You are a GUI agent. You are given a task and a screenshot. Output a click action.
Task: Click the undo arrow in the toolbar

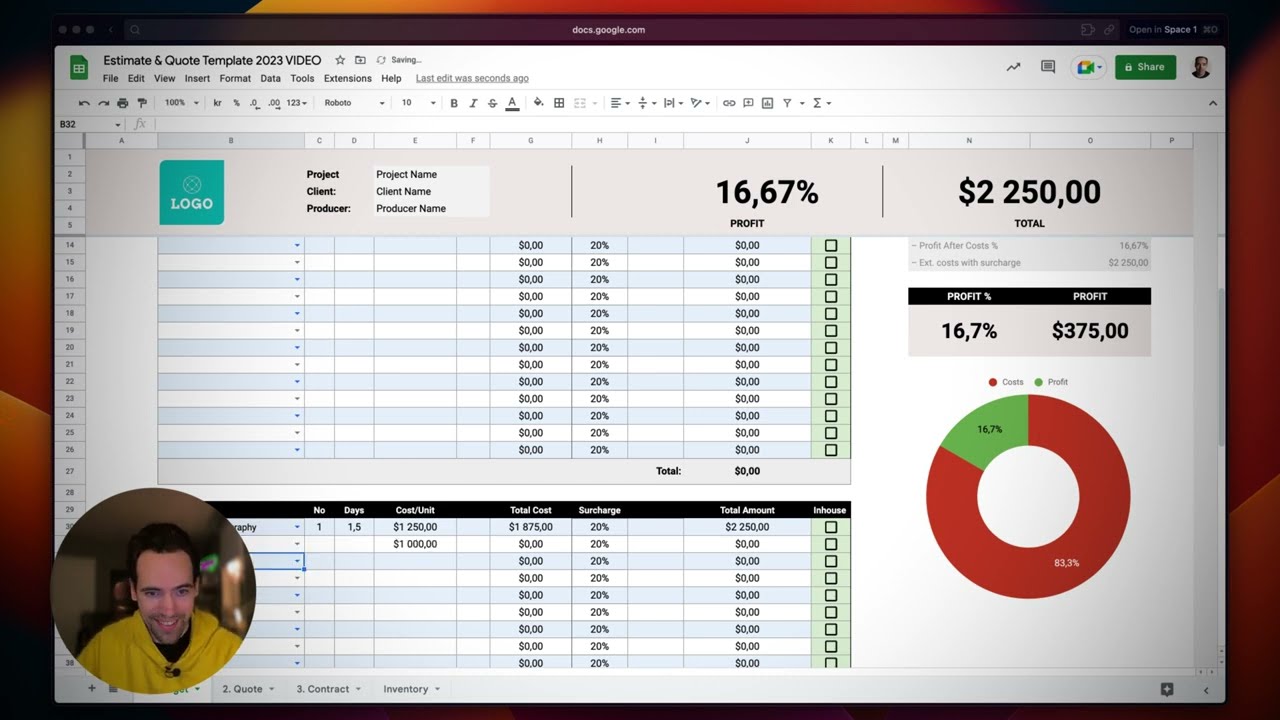pos(84,103)
